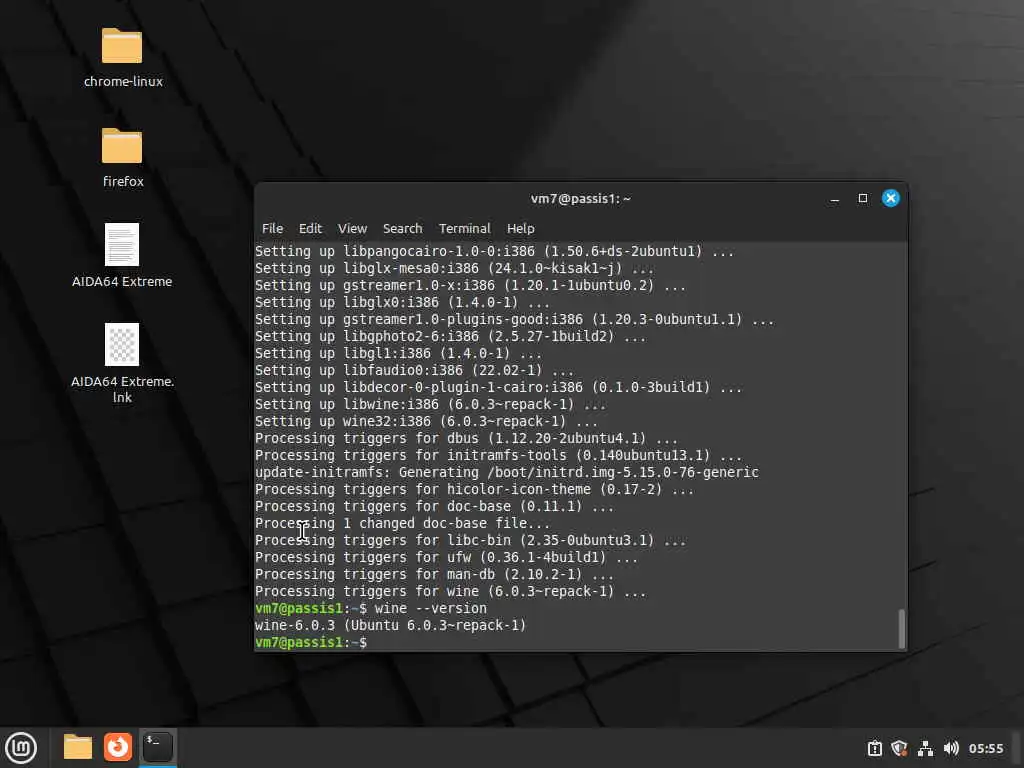The image size is (1024, 768).
Task: Select the AIDA64 Extreme.lnk desktop icon
Action: pyautogui.click(x=122, y=344)
